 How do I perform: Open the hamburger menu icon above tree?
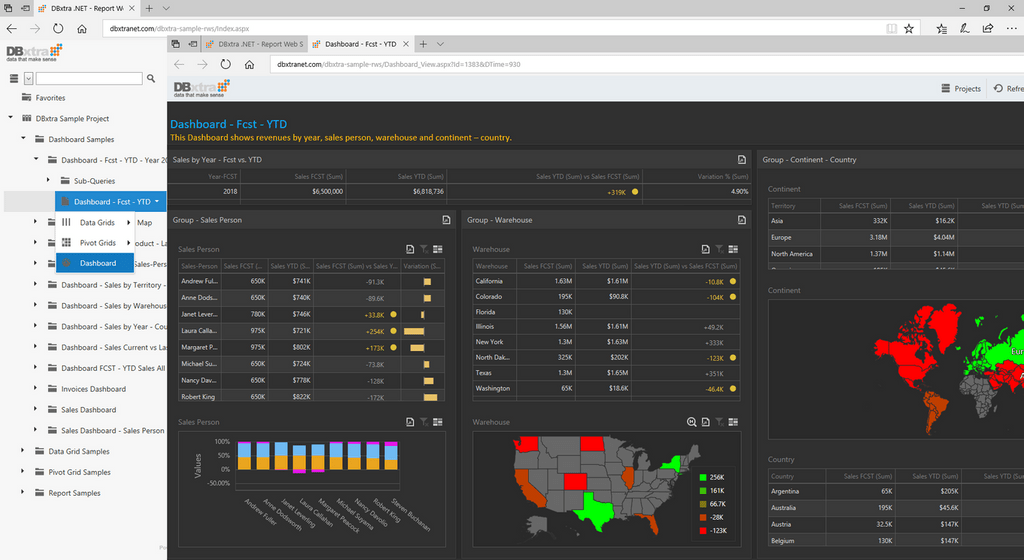click(x=14, y=78)
